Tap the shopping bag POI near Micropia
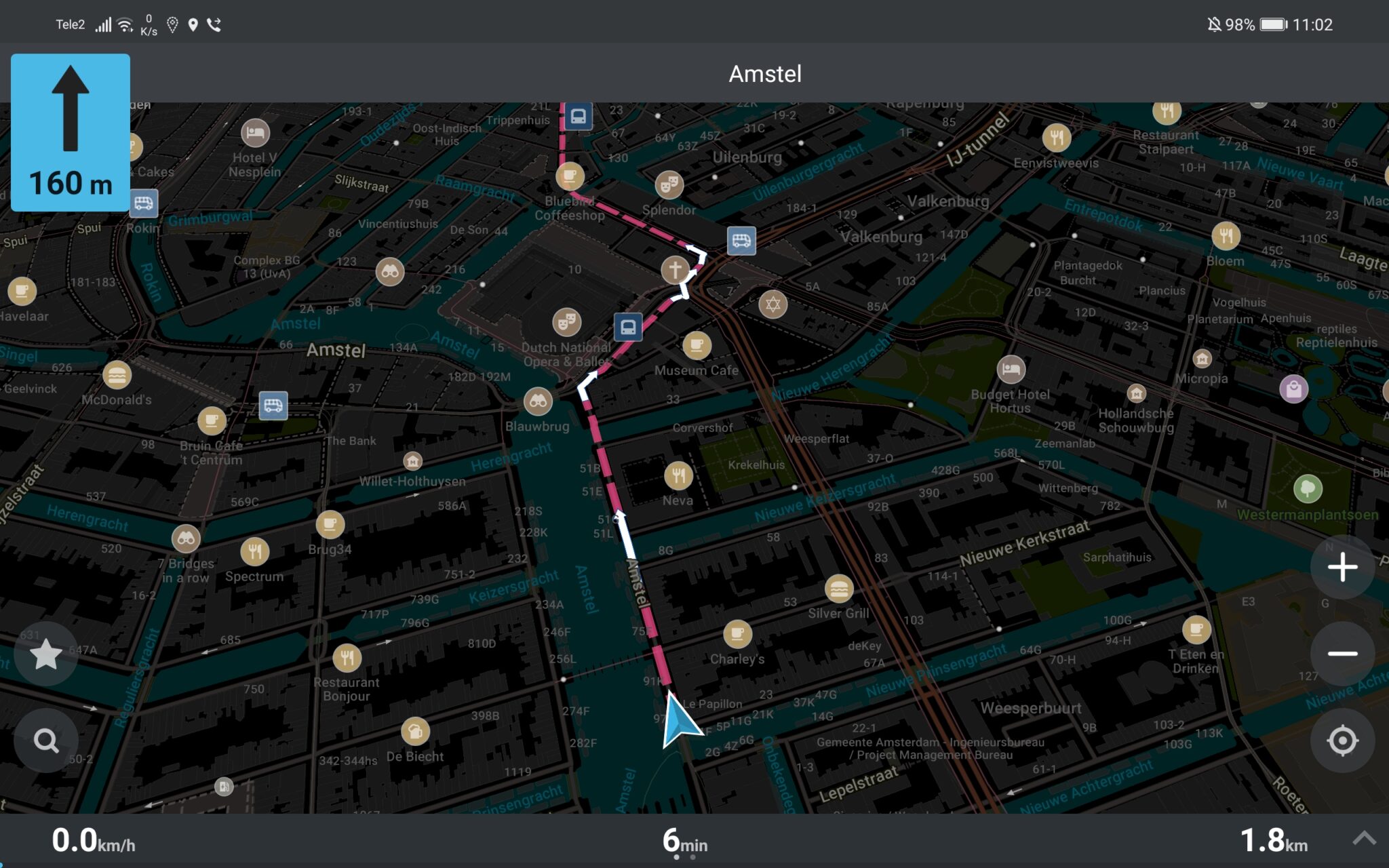1389x868 pixels. [x=1295, y=389]
